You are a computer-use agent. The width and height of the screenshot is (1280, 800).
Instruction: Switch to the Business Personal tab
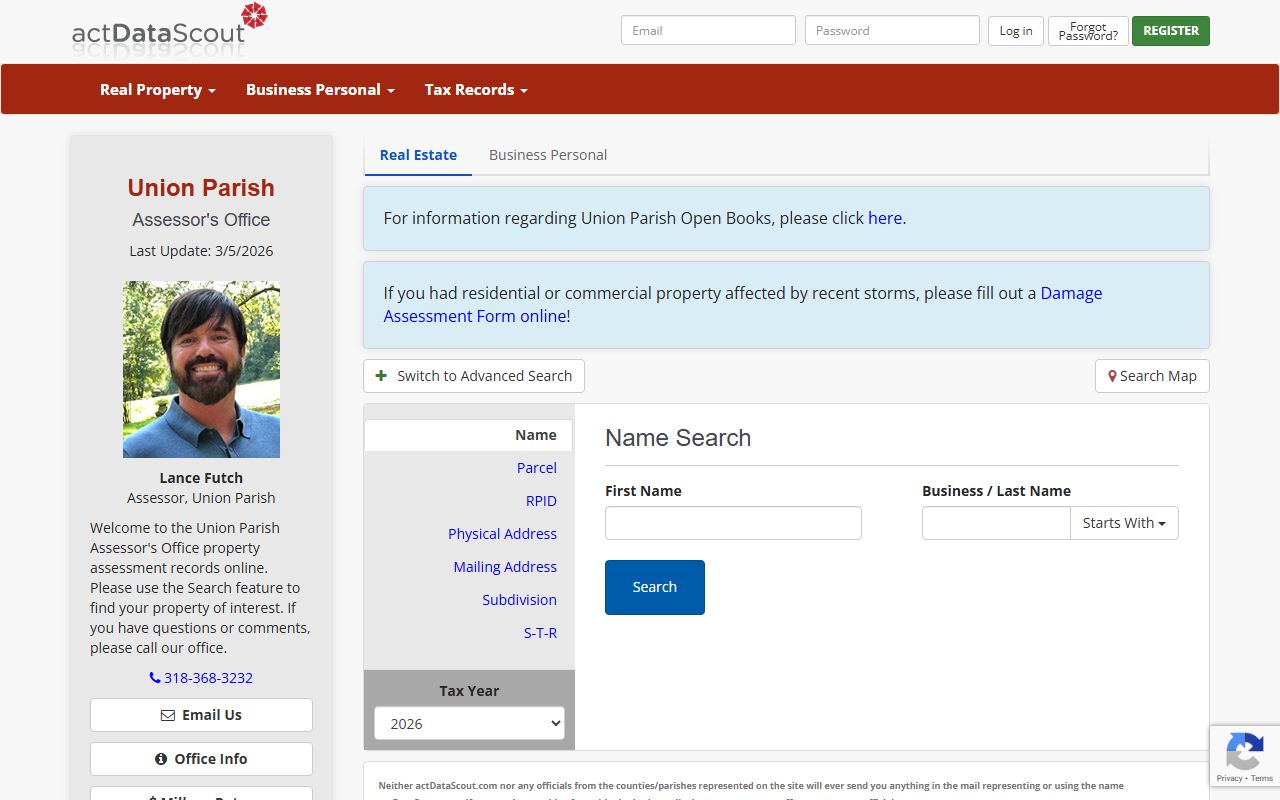tap(548, 155)
